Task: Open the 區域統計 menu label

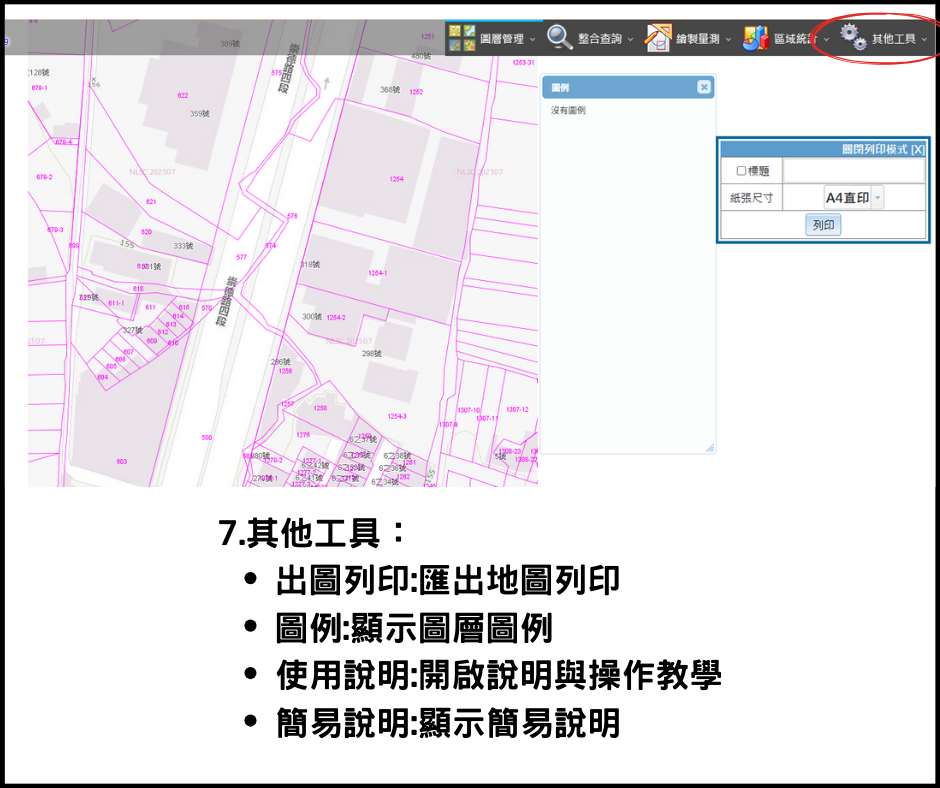Action: [795, 39]
